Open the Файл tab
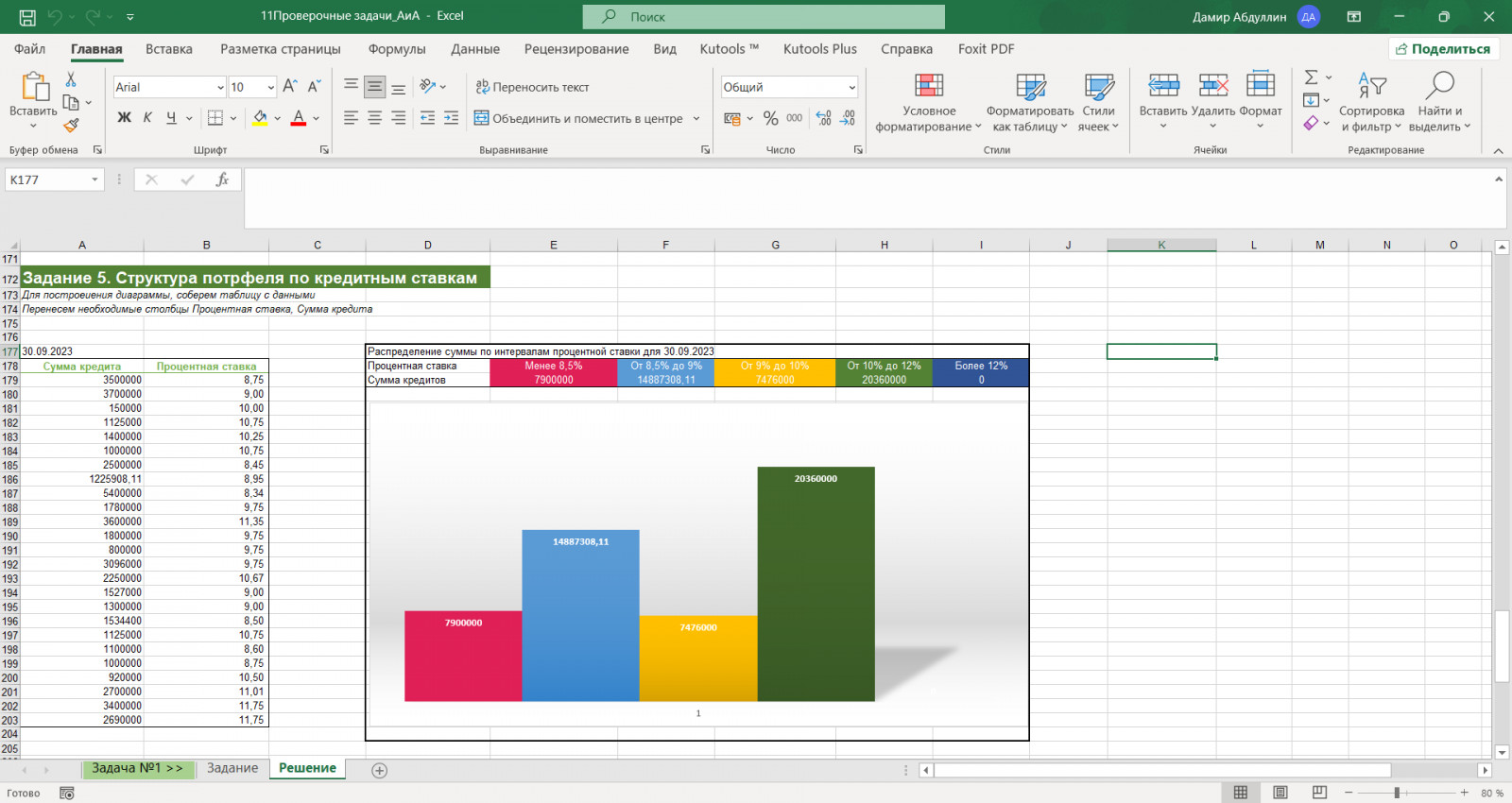The image size is (1512, 803). point(30,49)
